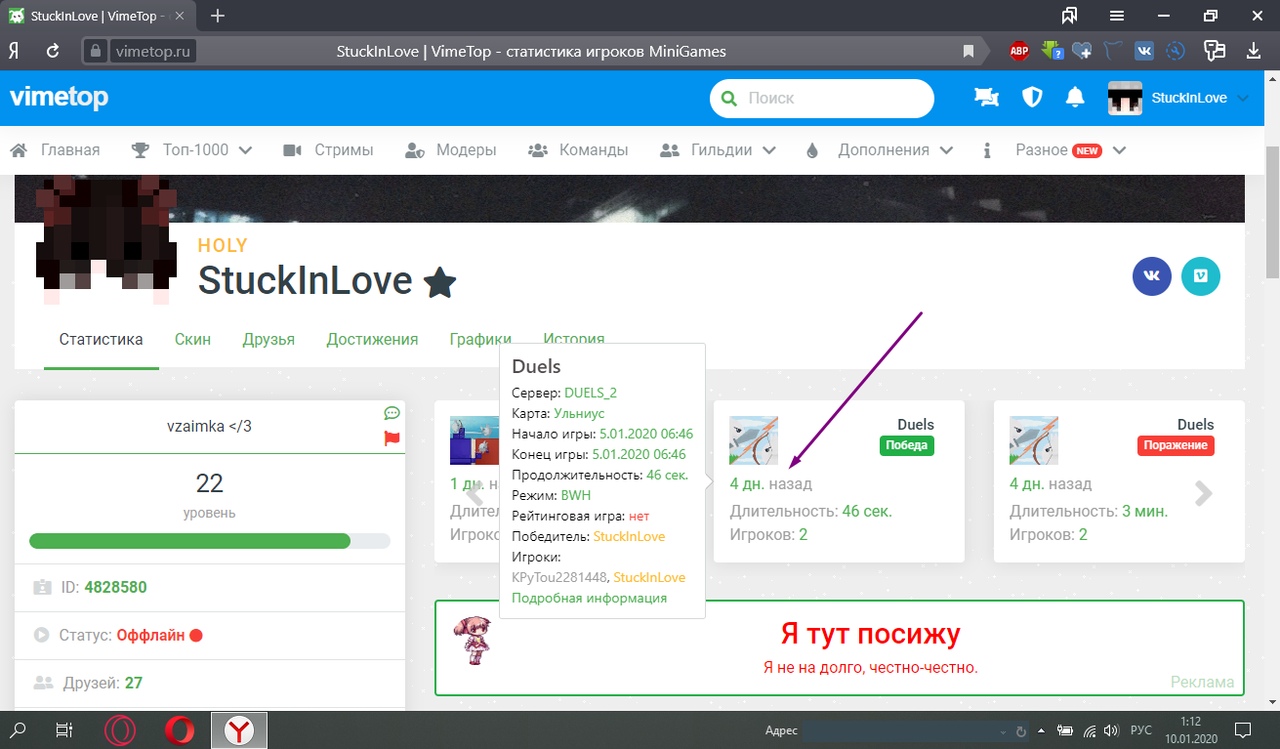Select the StuckInLove browser tab
Screen dimensions: 1280x749
(x=97, y=16)
